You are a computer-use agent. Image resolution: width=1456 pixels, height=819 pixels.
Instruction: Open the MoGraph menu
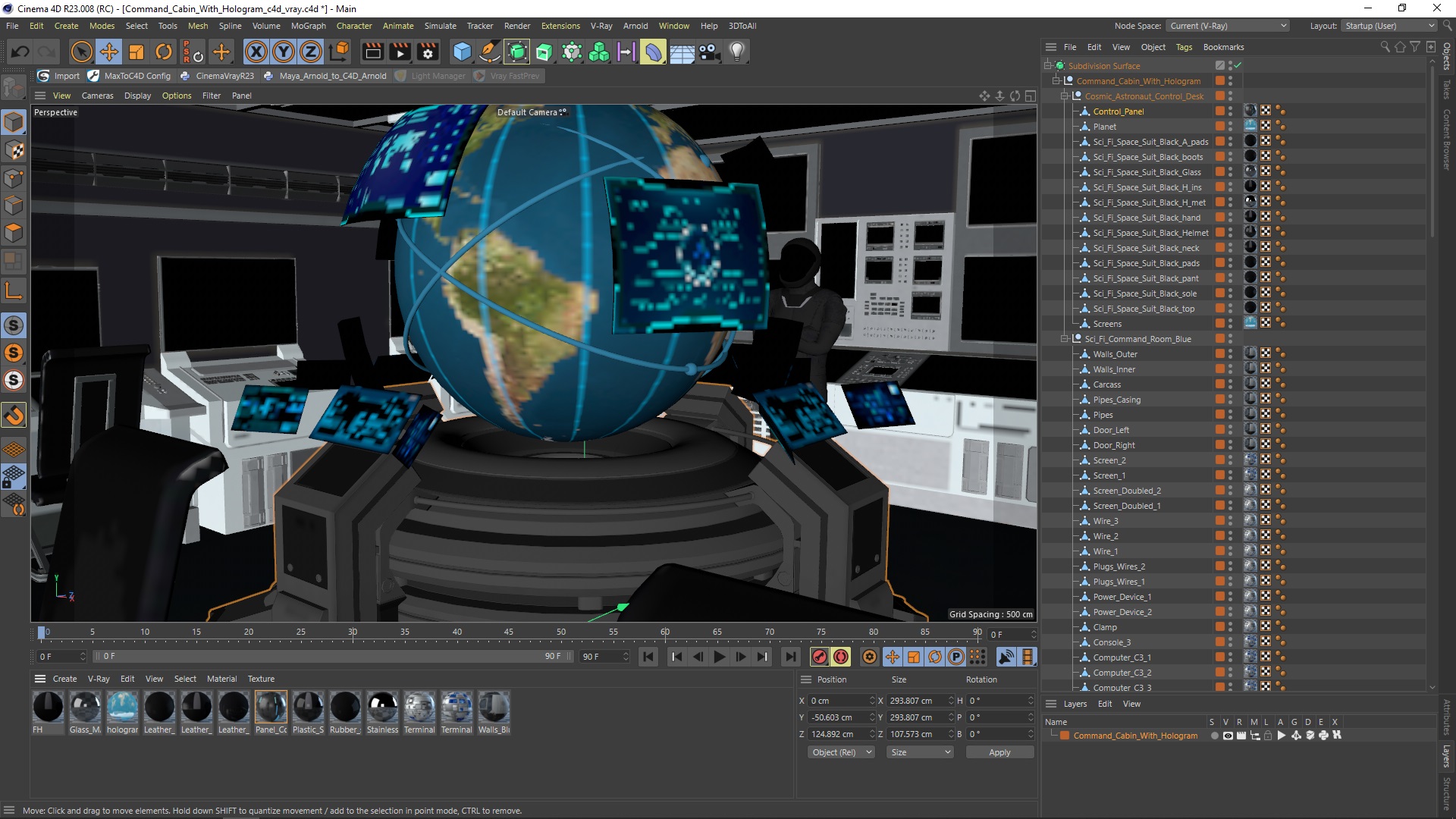308,26
